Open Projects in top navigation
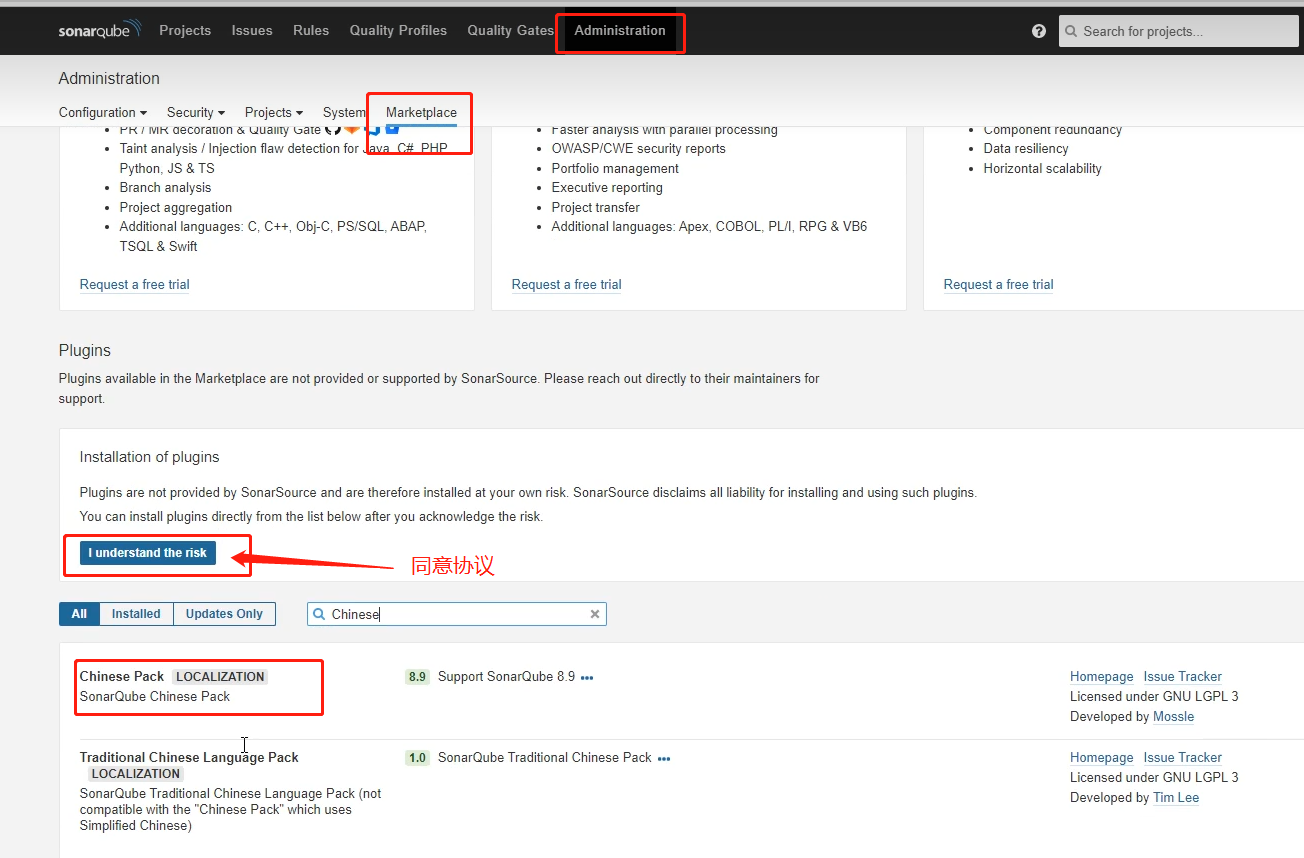The width and height of the screenshot is (1304, 858). pos(185,30)
